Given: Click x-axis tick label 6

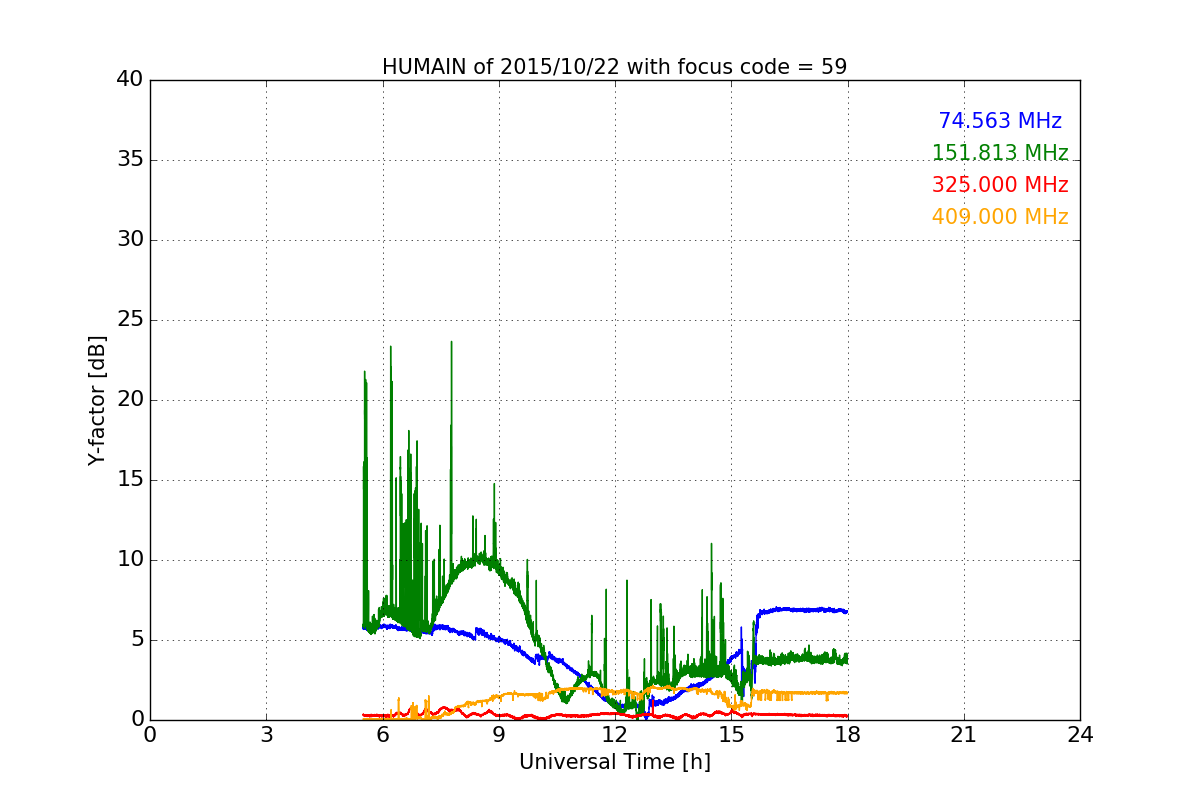Looking at the screenshot, I should coord(382,735).
